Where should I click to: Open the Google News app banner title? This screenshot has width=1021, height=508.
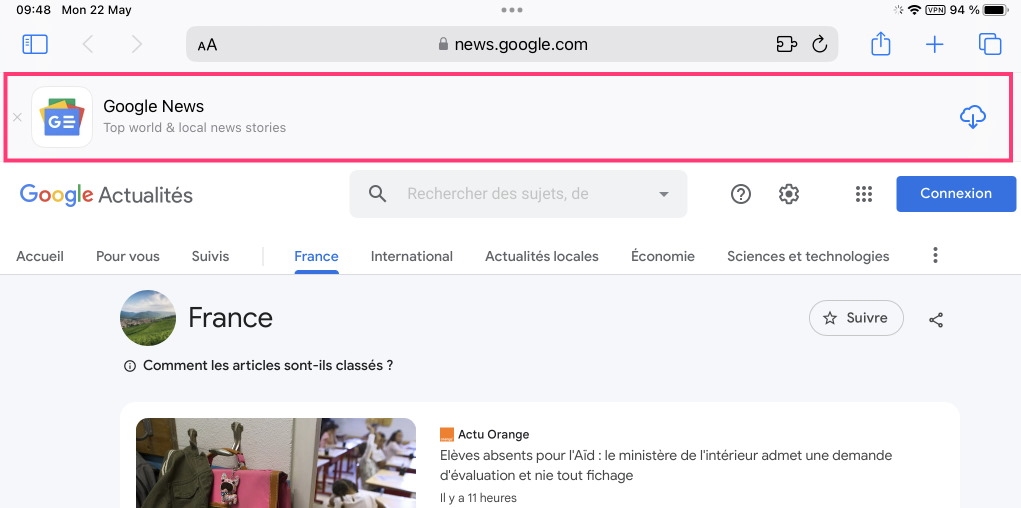click(x=154, y=106)
